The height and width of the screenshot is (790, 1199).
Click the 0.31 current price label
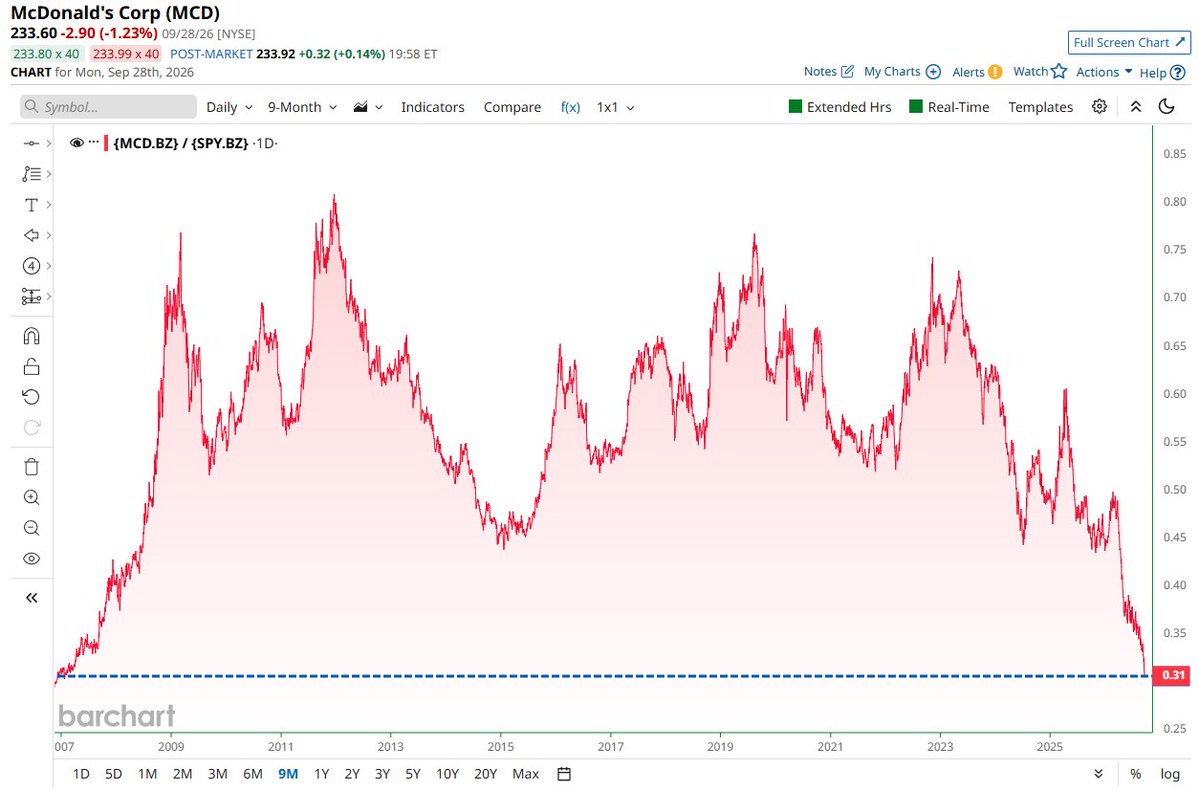tap(1171, 675)
